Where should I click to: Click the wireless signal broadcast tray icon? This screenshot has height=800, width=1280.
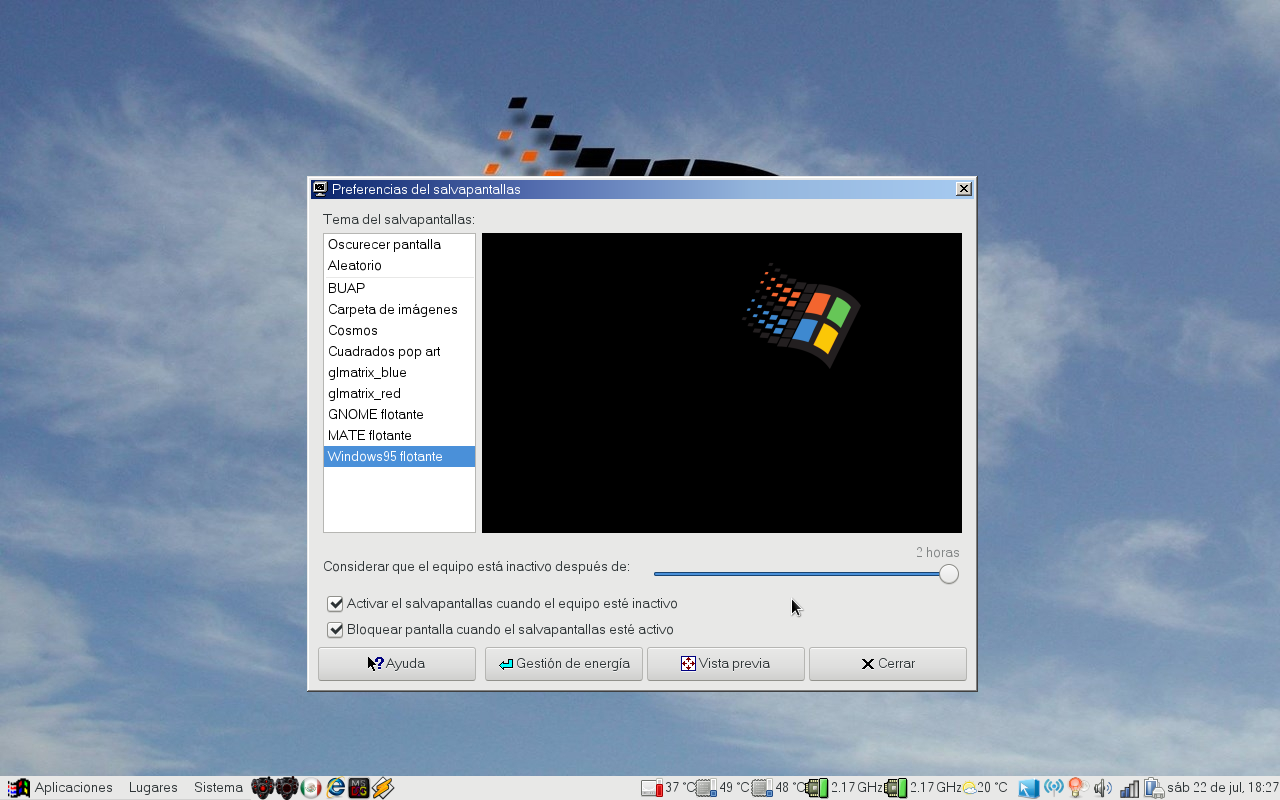(1053, 788)
